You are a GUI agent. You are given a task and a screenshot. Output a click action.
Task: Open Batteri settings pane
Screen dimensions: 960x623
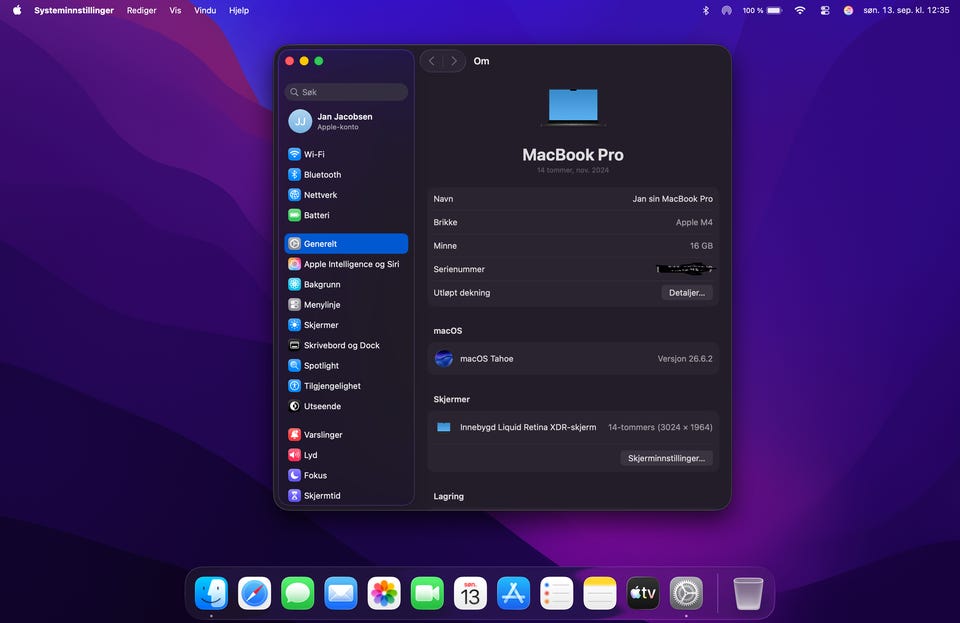pyautogui.click(x=346, y=215)
